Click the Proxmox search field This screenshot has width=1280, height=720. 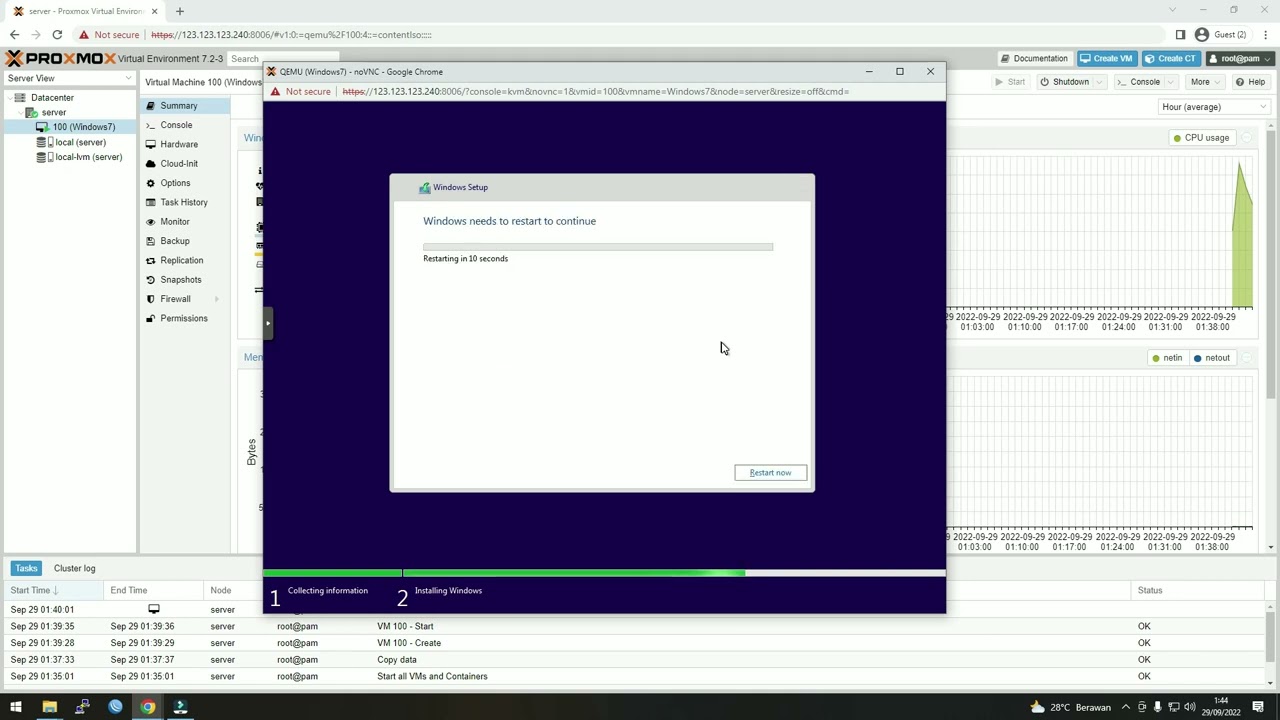(x=284, y=59)
